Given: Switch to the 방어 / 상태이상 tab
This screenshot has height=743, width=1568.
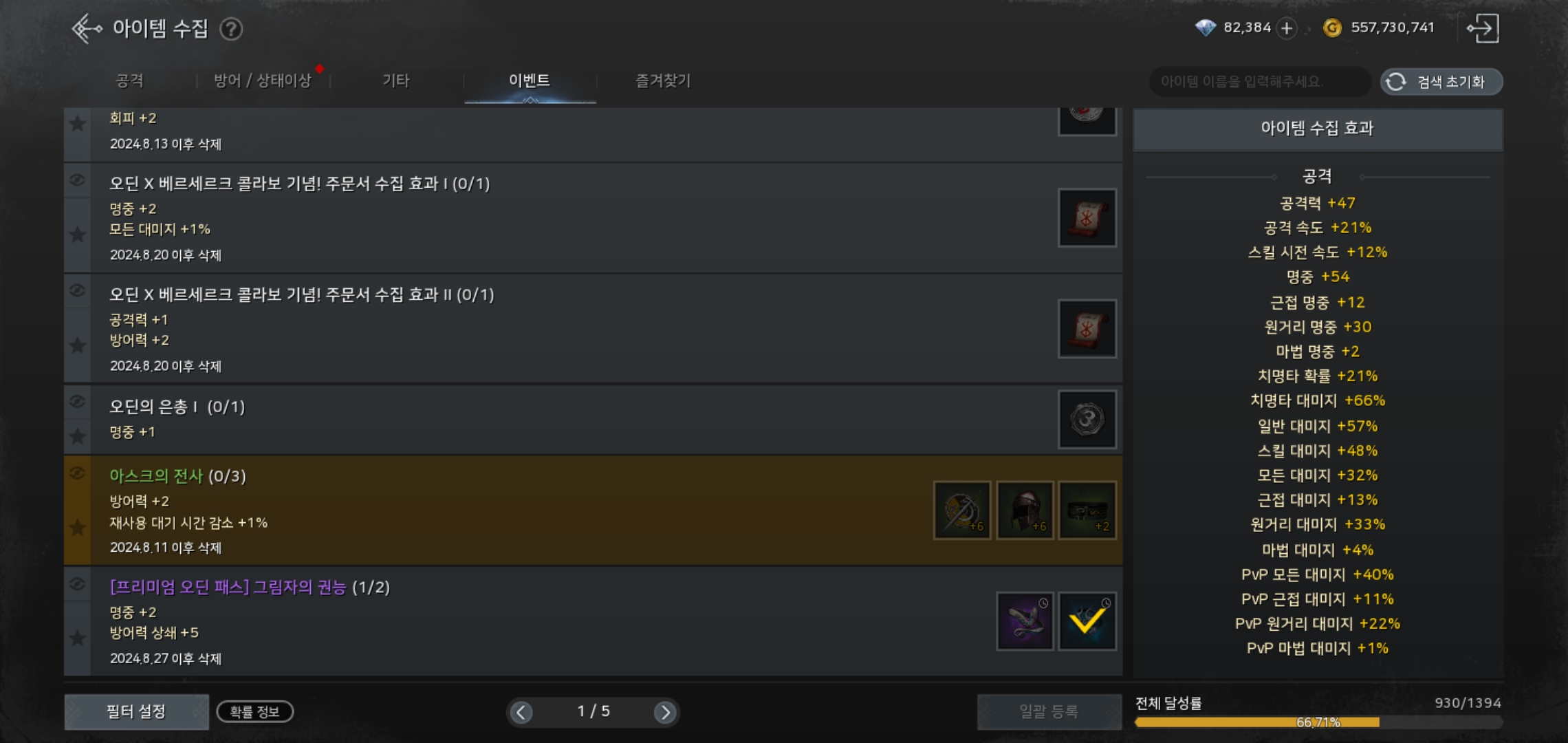Looking at the screenshot, I should coord(263,80).
